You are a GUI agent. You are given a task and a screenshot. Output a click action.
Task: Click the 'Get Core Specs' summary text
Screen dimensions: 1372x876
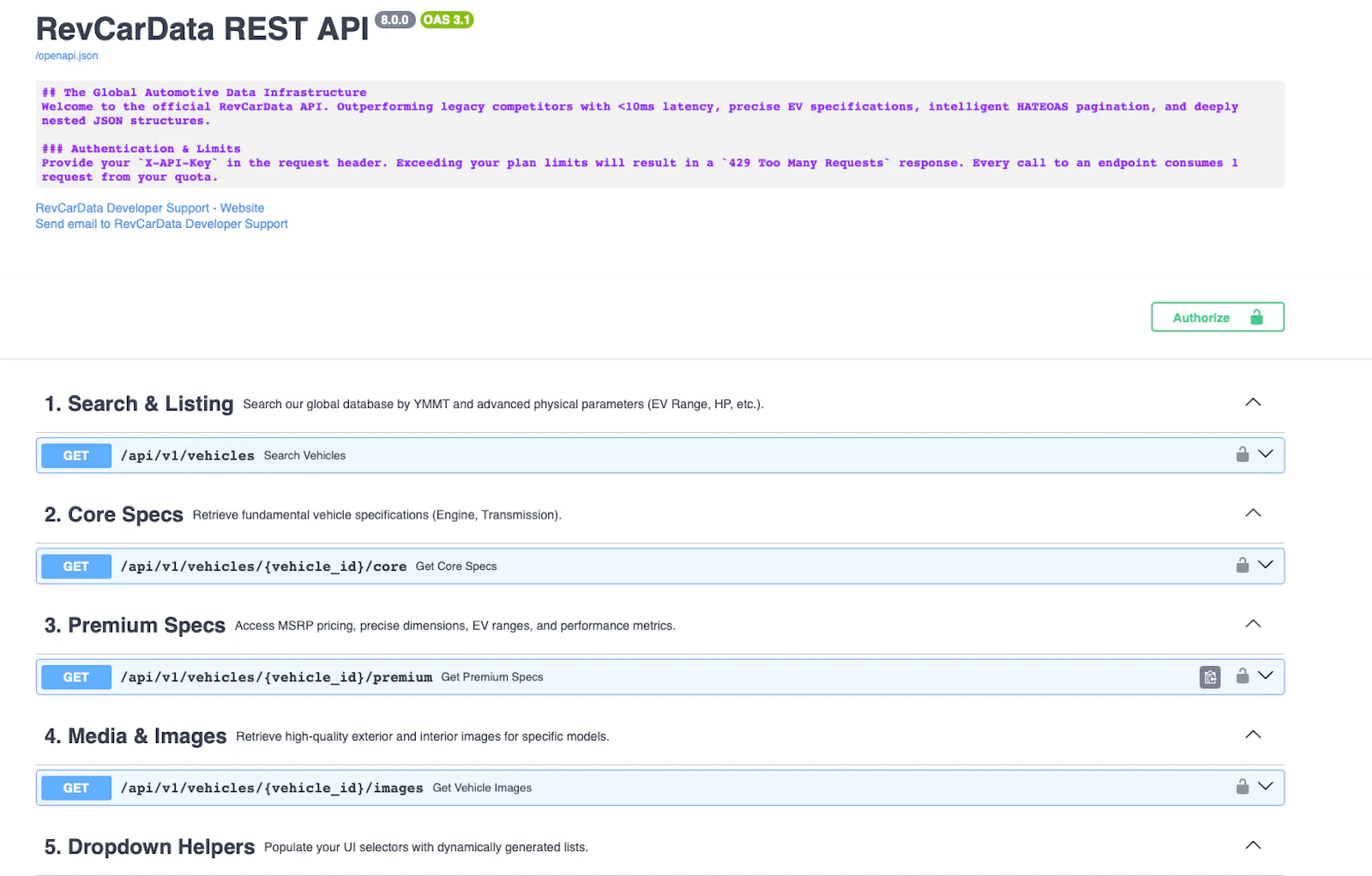point(456,567)
